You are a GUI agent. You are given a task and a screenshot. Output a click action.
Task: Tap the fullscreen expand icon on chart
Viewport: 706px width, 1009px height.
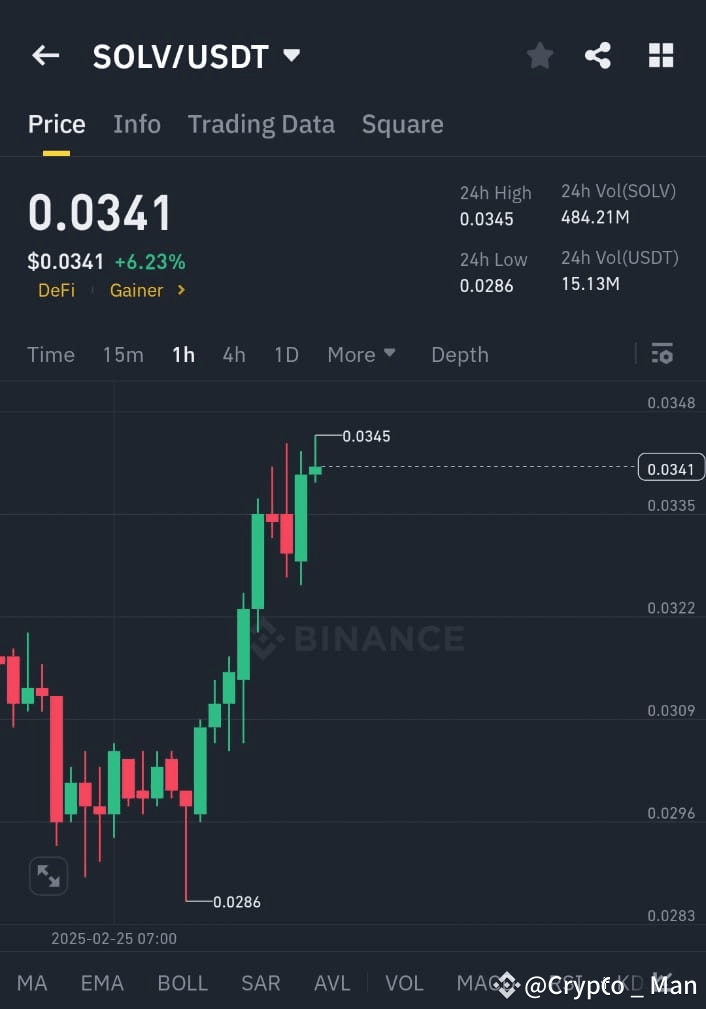(48, 875)
